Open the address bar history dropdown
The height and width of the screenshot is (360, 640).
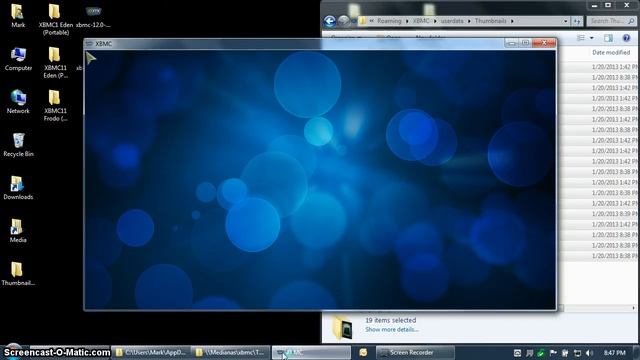[x=565, y=21]
